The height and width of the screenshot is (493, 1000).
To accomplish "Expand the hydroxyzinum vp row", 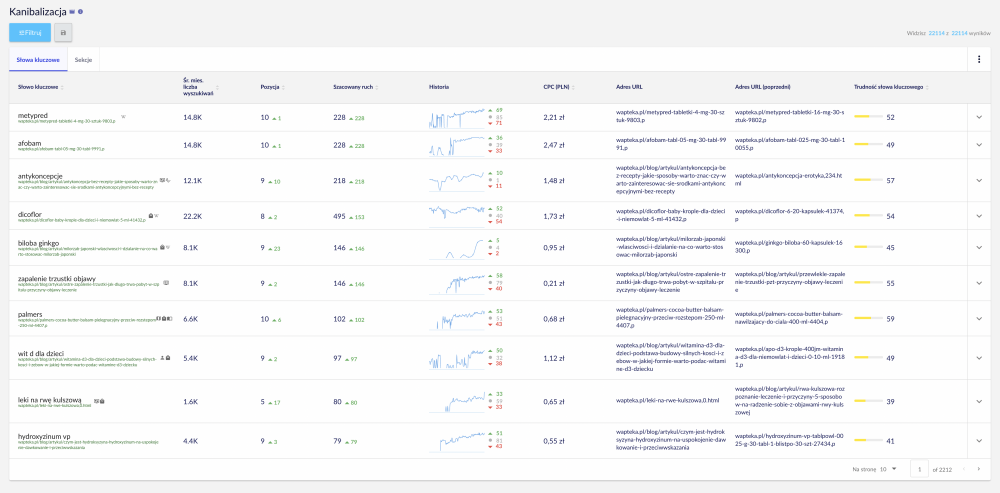I will (978, 440).
